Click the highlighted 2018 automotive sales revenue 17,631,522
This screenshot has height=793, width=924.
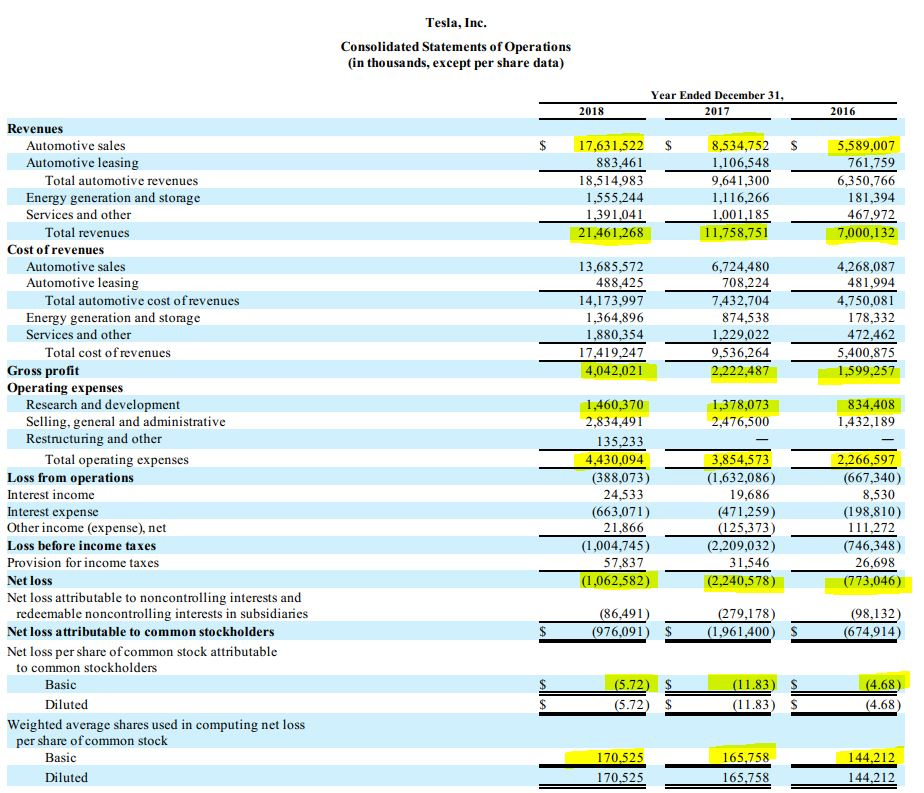point(612,146)
